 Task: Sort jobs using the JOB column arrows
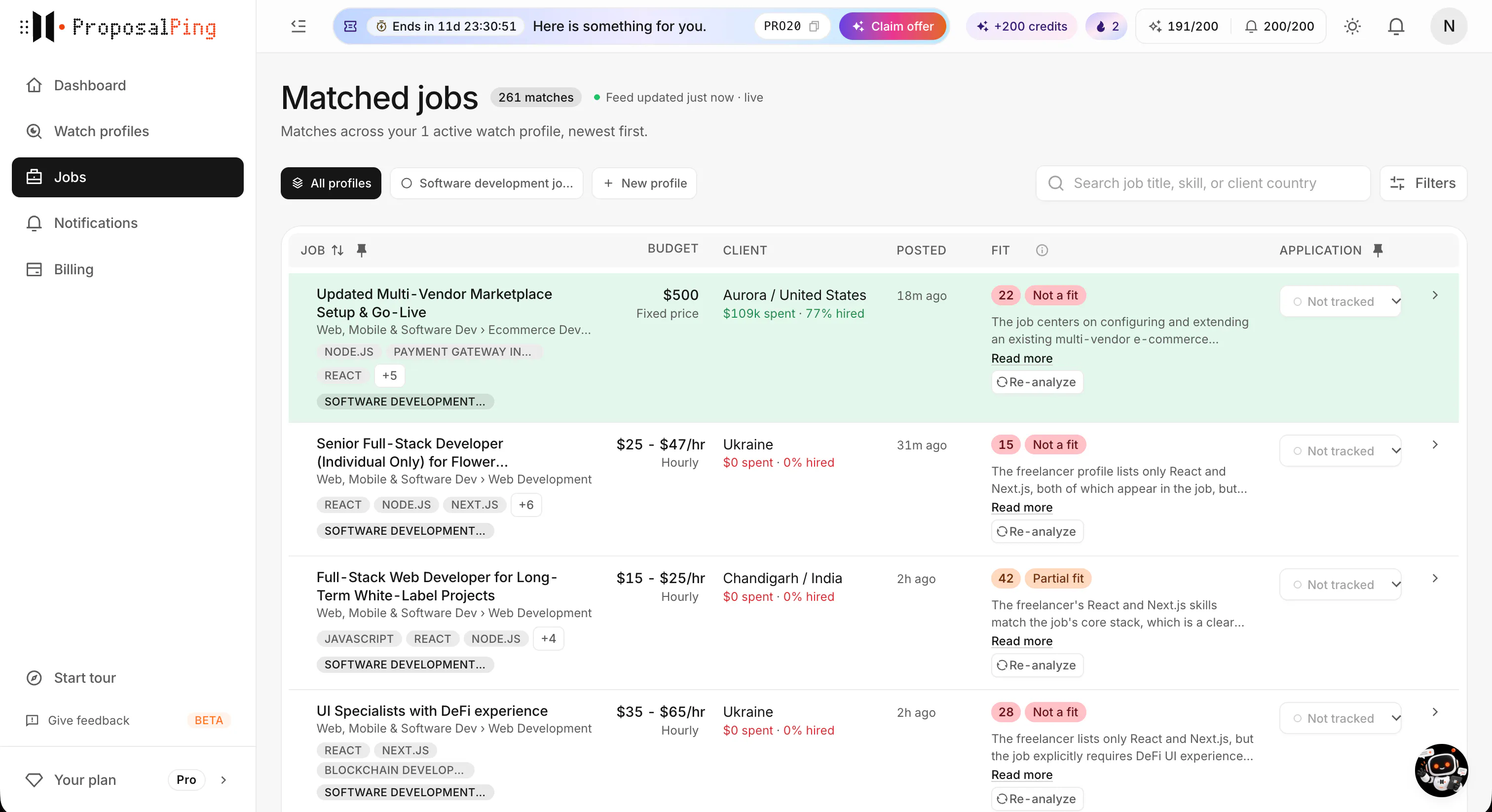(337, 250)
